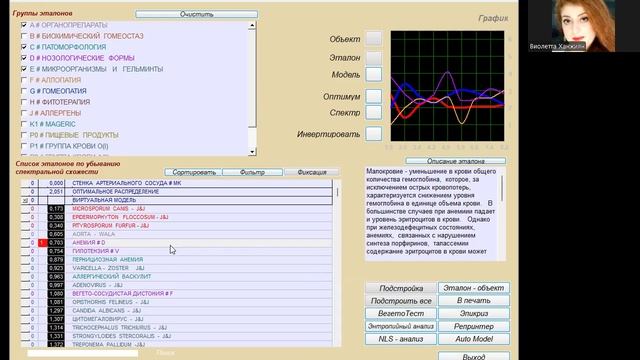Check the G # ГОМЕОПАТИЯ checkbox

tap(24, 91)
